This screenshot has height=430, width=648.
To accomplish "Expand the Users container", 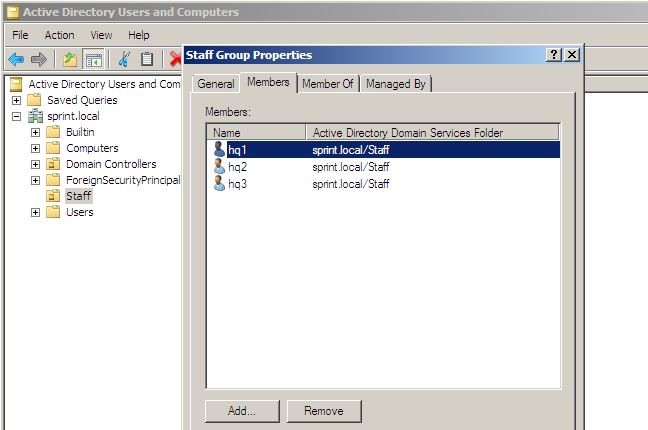I will pos(36,212).
